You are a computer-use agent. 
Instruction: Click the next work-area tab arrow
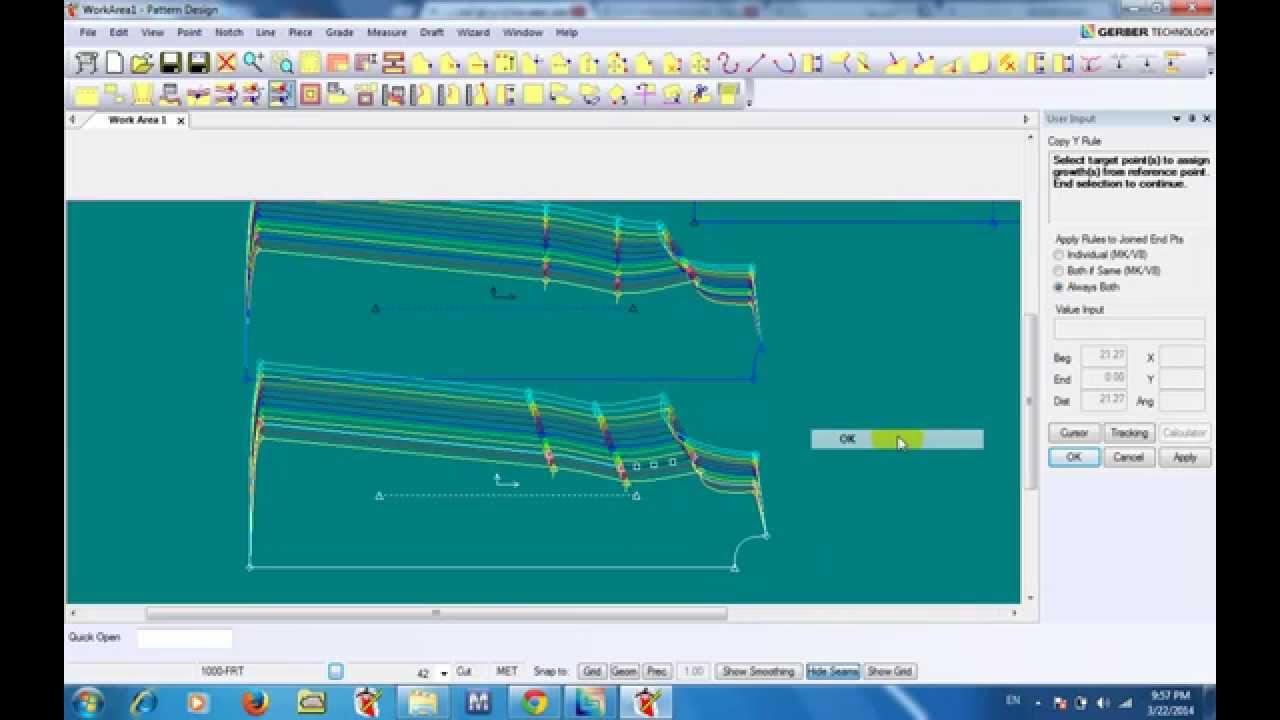click(1025, 119)
